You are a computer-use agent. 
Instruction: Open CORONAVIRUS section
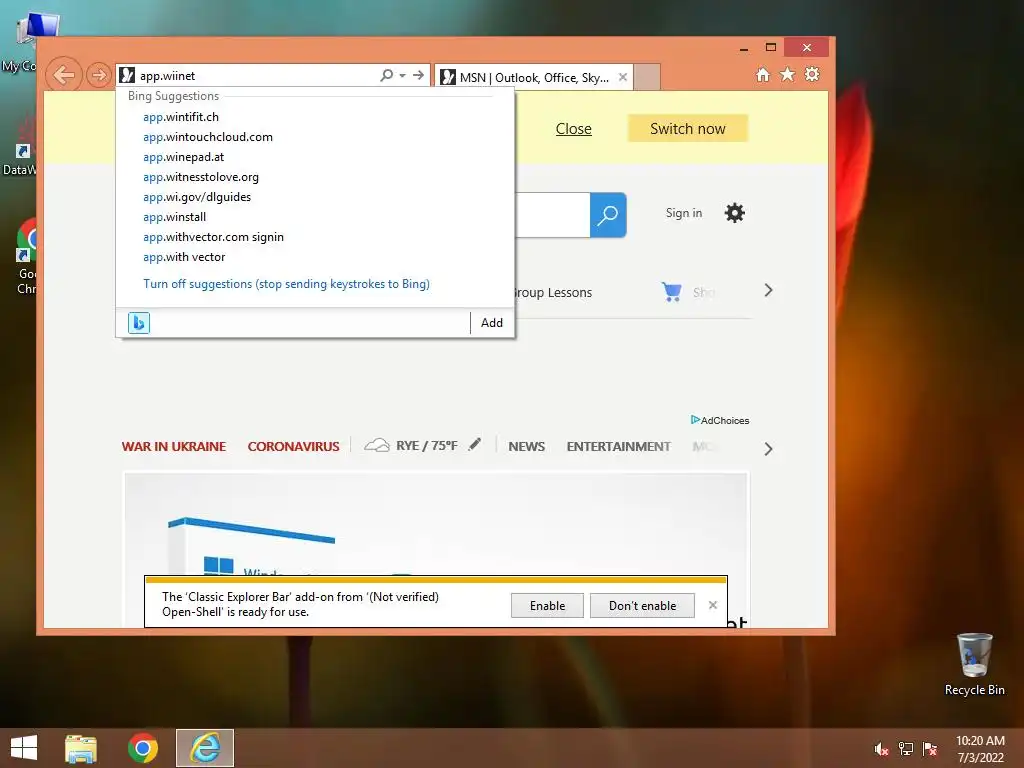point(293,447)
